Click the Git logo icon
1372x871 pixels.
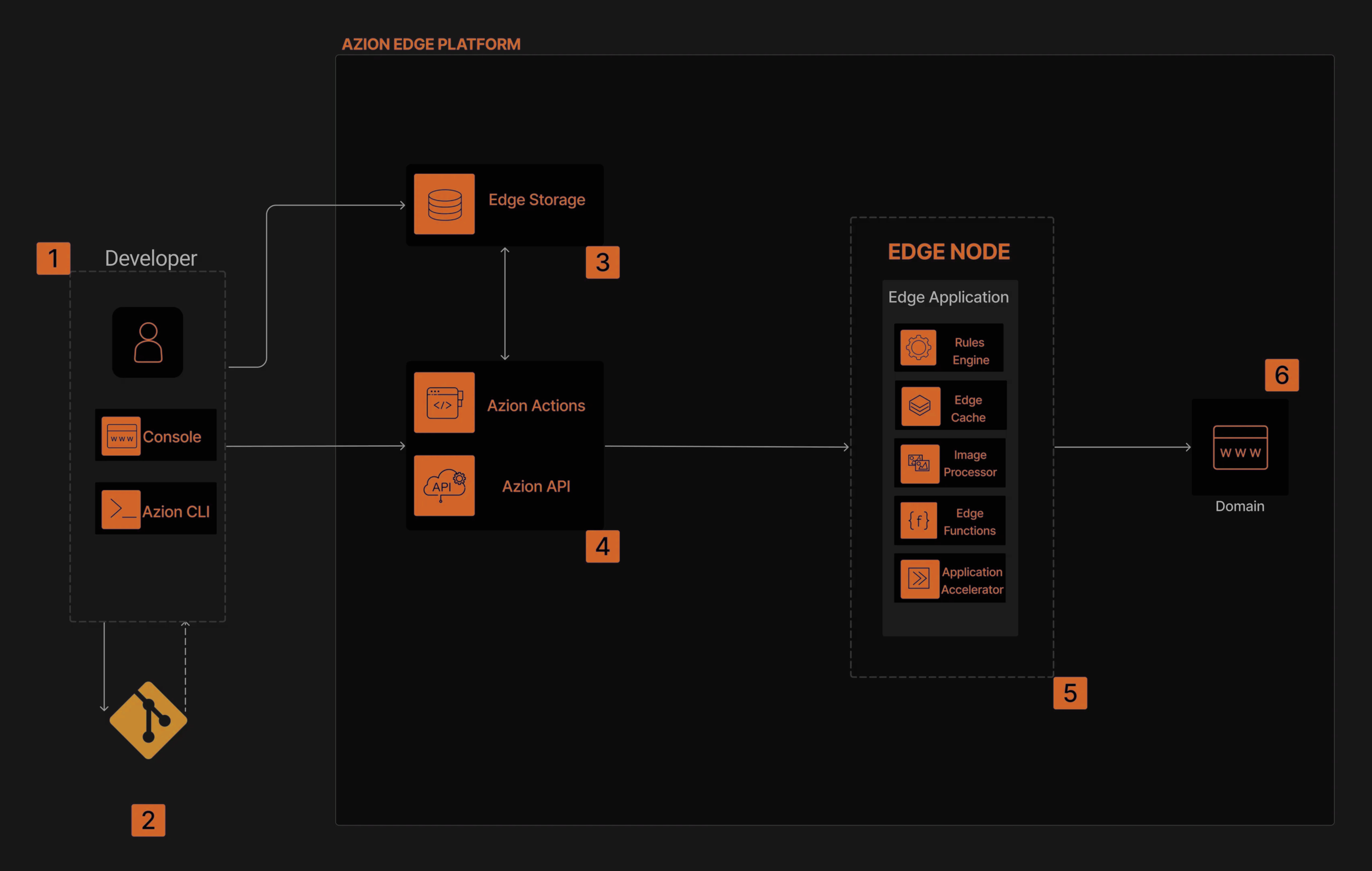148,720
